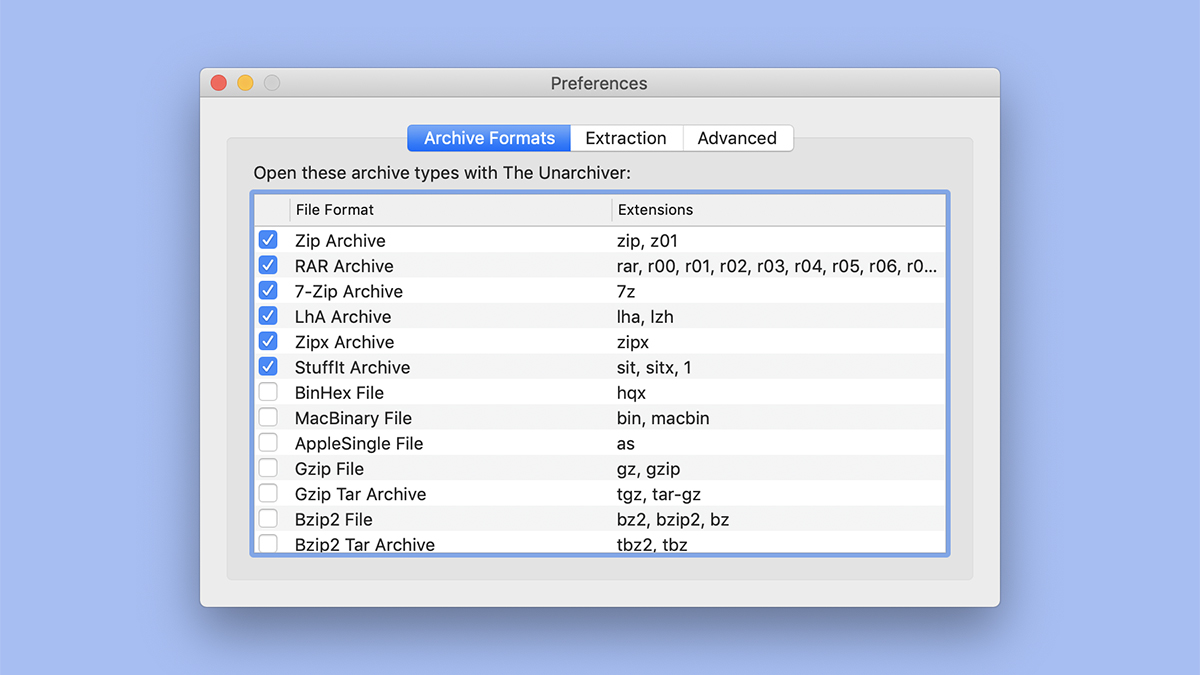Tick the Bzip2 Tar Archive checkbox
Screen dimensions: 1200x675
pyautogui.click(x=268, y=544)
